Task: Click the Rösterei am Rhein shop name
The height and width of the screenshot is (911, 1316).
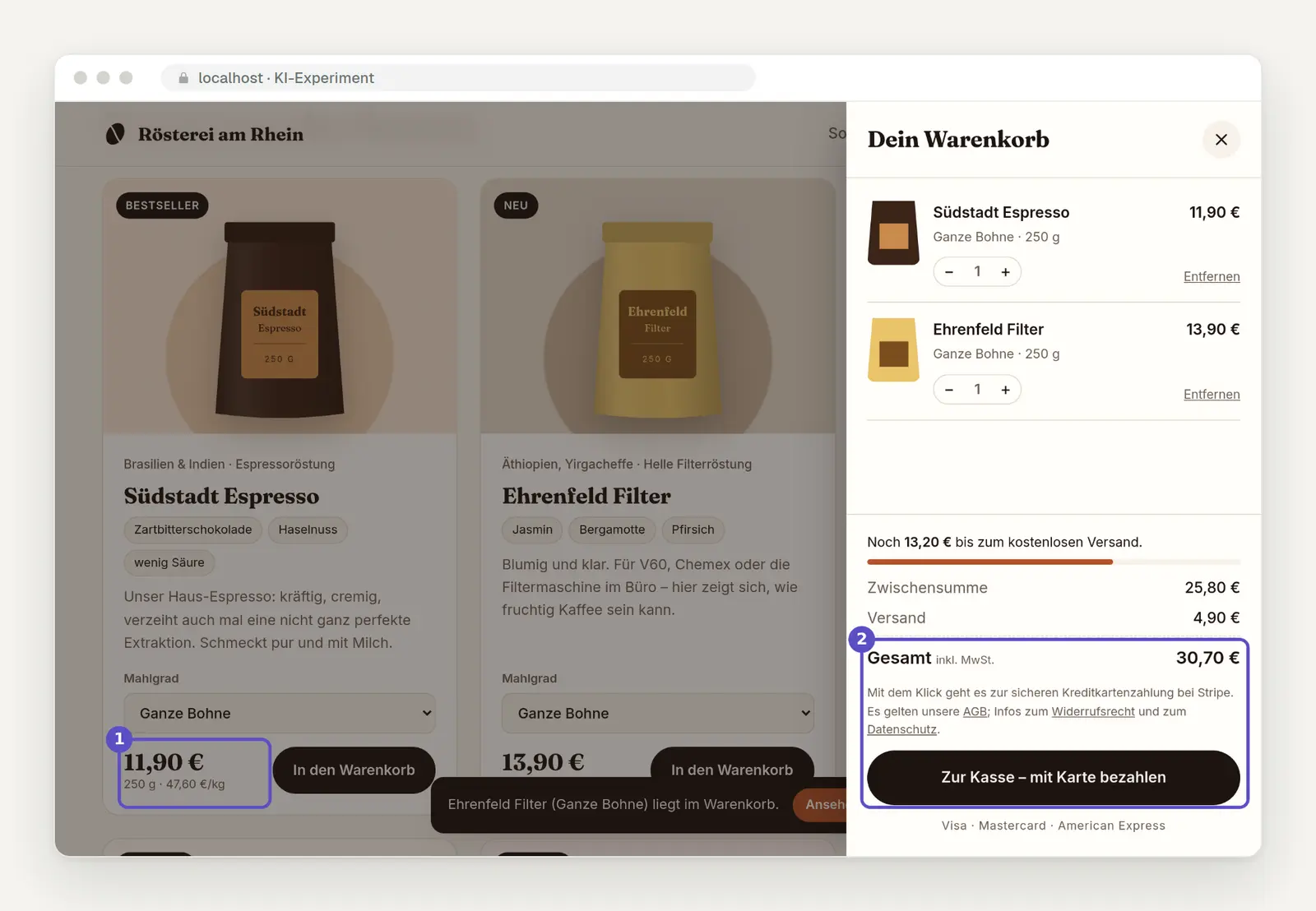Action: [x=220, y=134]
